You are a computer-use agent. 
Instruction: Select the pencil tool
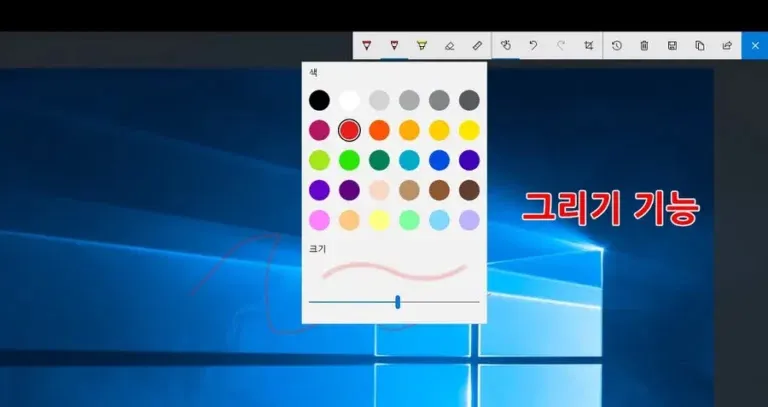pos(394,46)
